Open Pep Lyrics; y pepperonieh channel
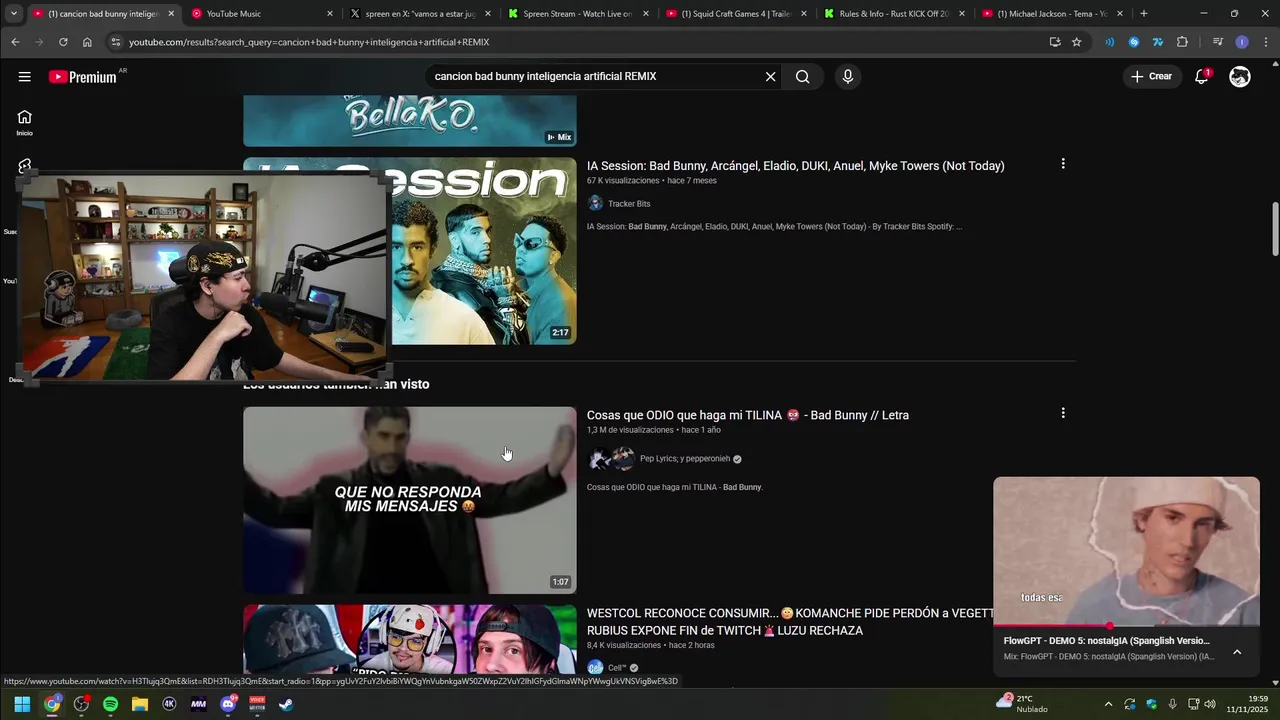Viewport: 1280px width, 720px height. 685,459
